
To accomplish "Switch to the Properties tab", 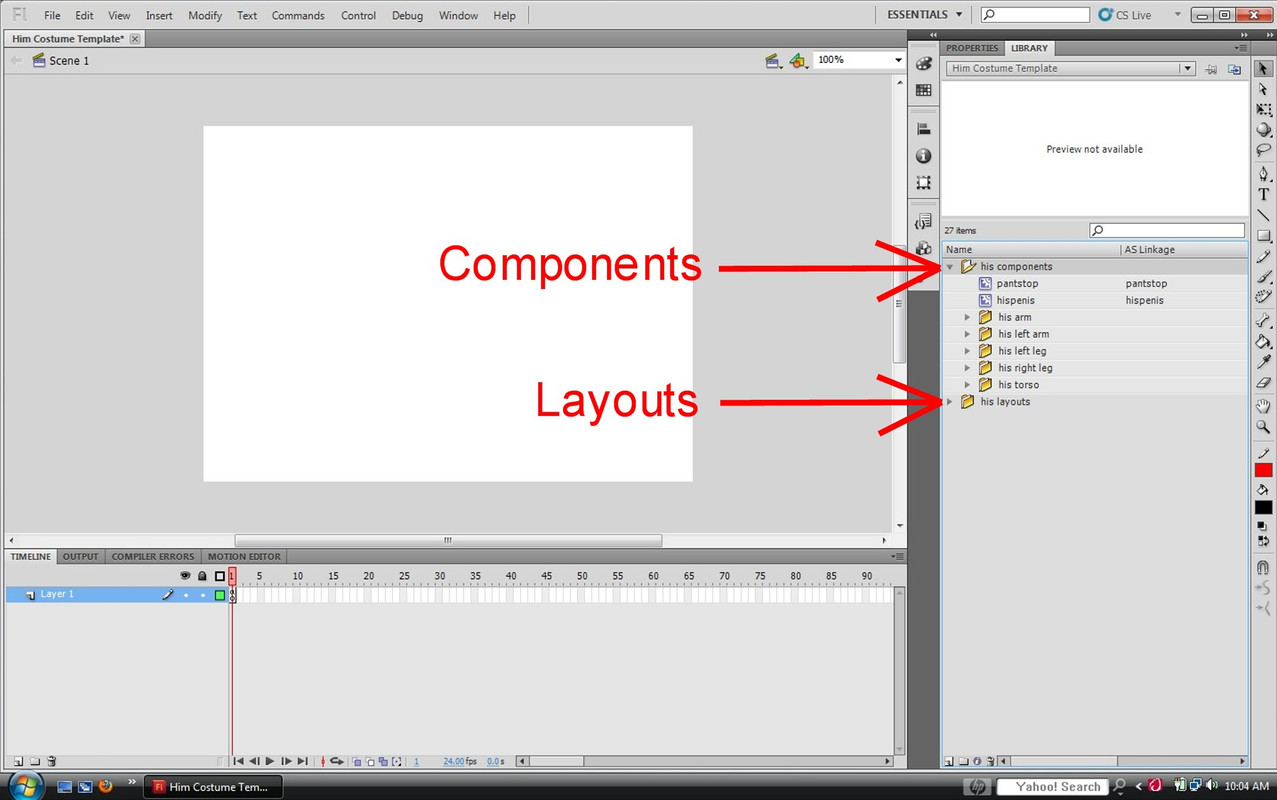I will point(971,48).
